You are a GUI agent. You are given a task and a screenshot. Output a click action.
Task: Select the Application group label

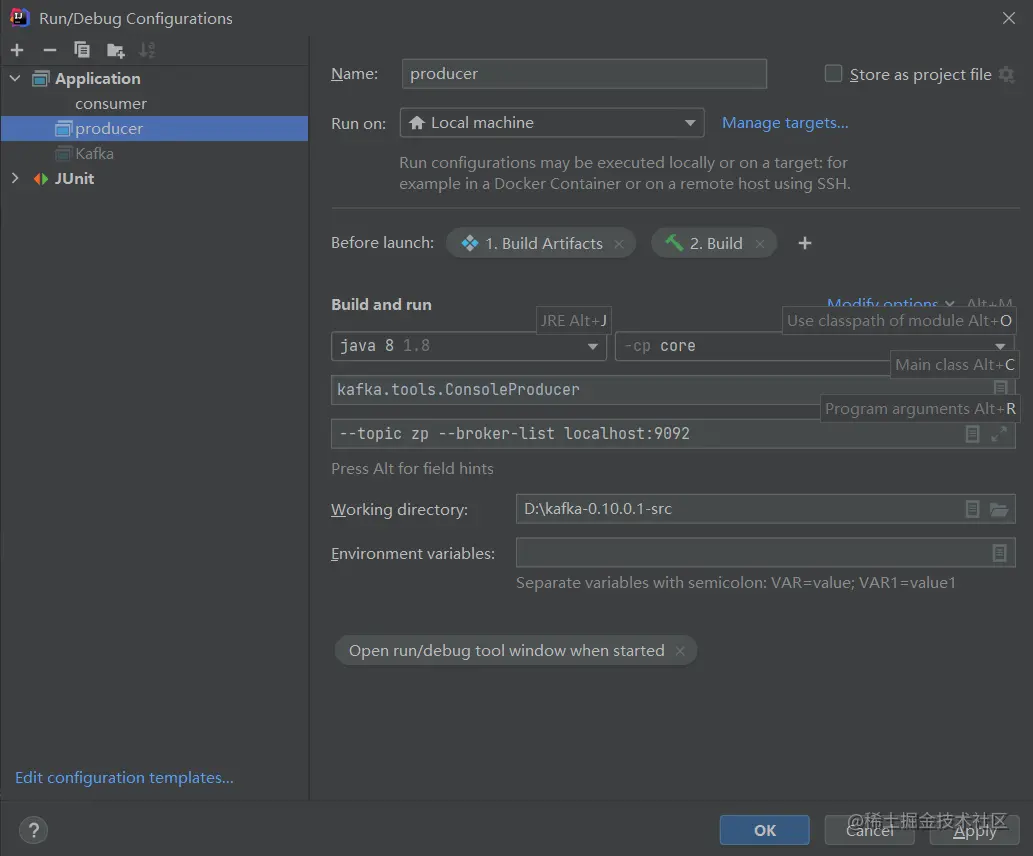(x=98, y=78)
